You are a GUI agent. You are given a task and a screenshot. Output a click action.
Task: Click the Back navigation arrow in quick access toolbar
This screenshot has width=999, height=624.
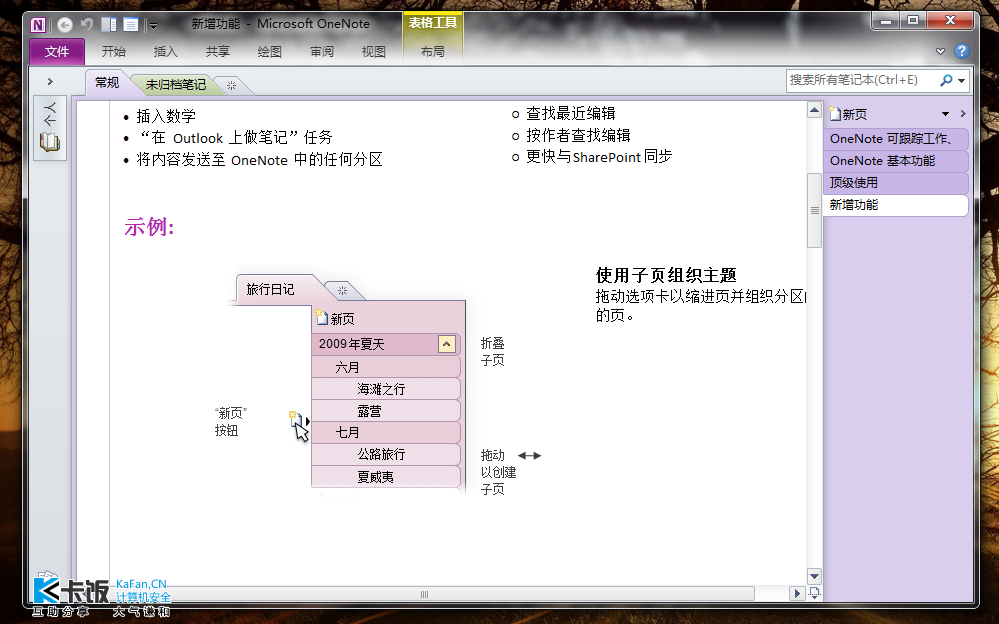coord(65,25)
